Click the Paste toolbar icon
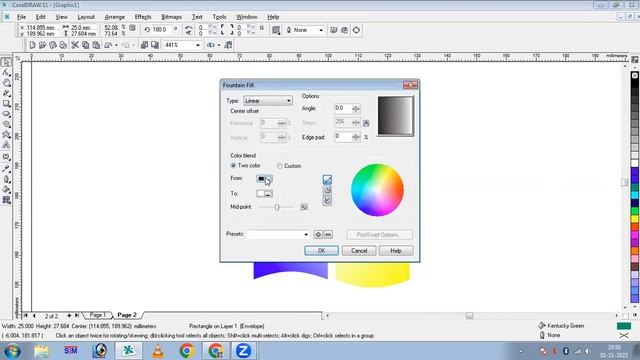640x360 pixels. click(x=96, y=45)
